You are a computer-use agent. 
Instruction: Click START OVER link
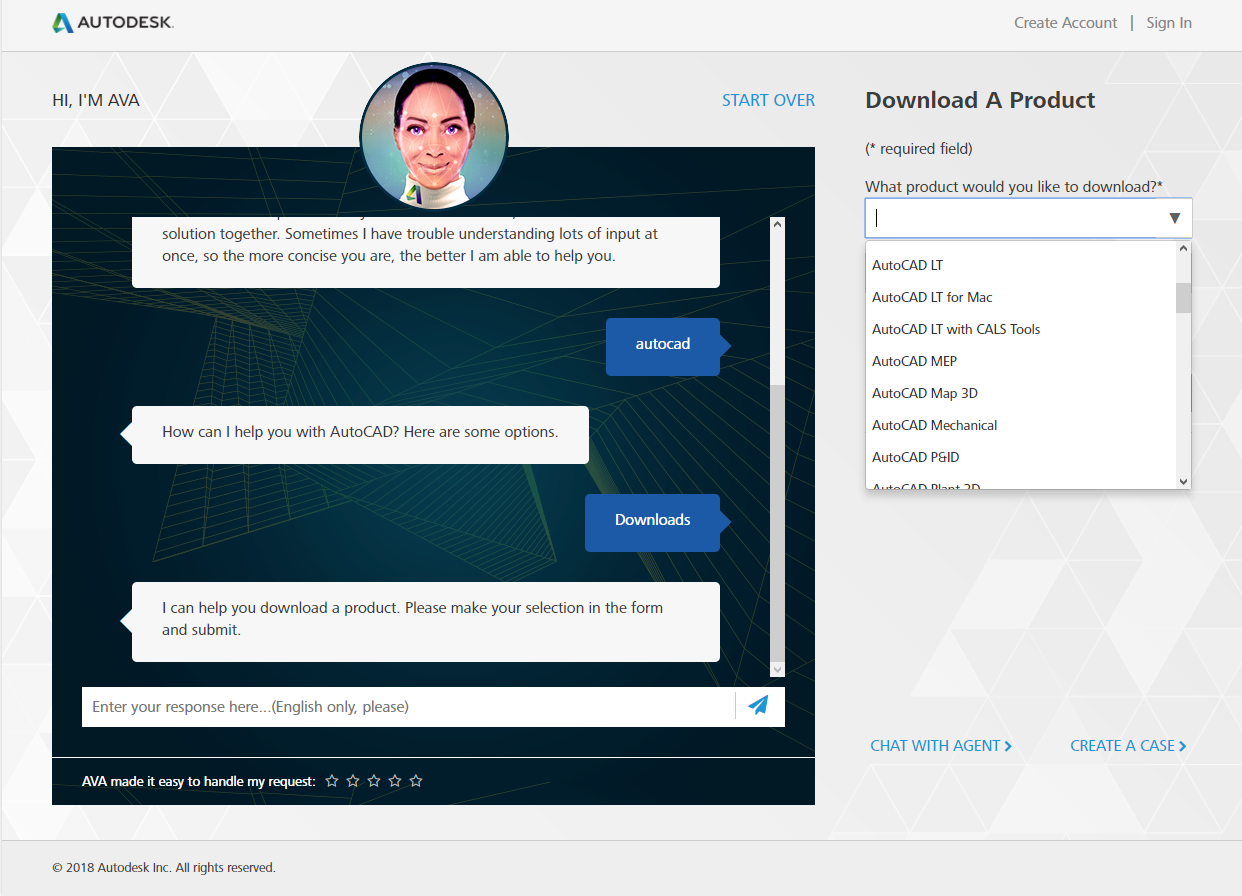(768, 100)
